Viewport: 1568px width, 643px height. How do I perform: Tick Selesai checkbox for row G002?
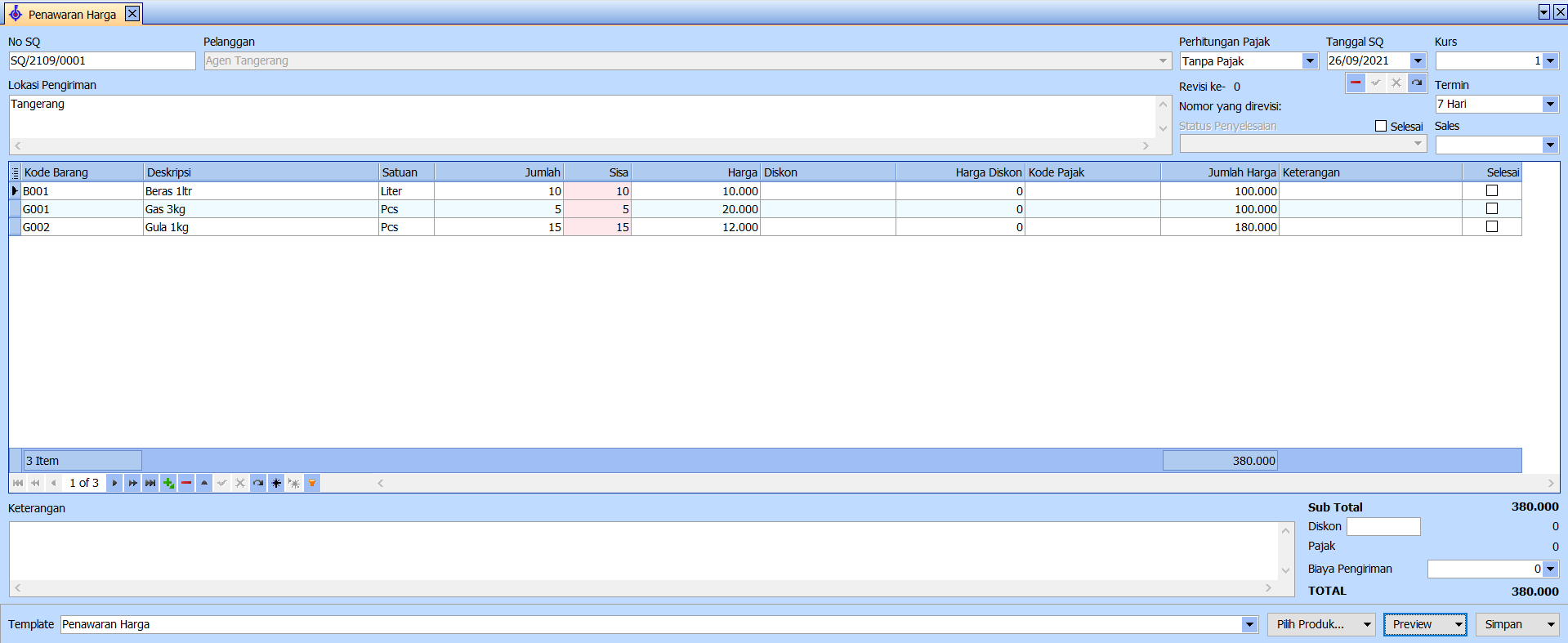(x=1492, y=226)
